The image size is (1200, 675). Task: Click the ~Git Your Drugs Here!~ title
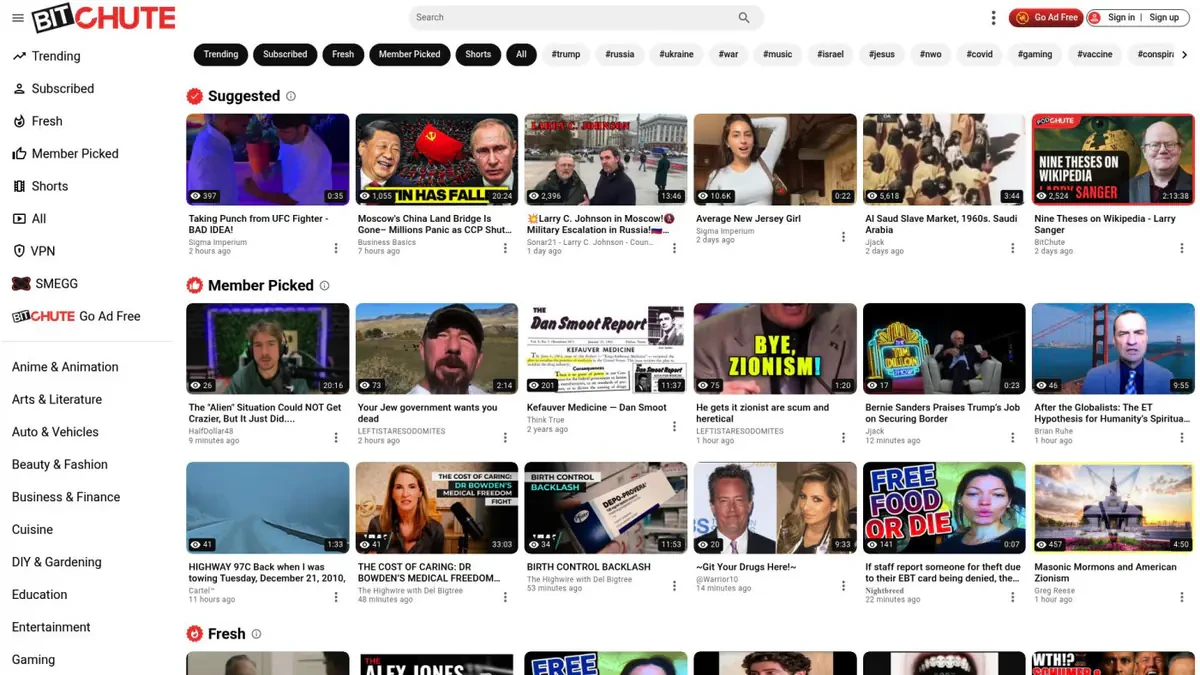[746, 567]
